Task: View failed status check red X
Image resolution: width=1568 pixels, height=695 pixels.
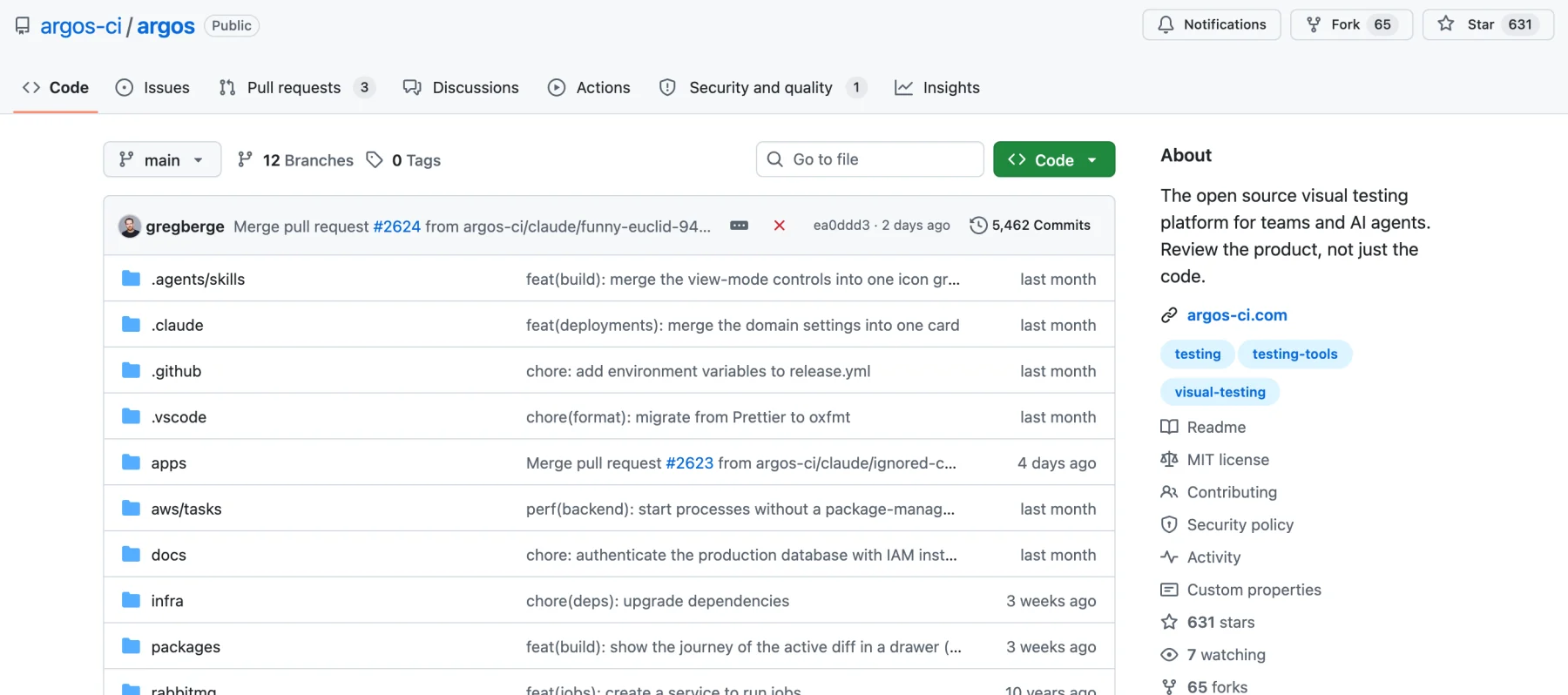Action: [780, 226]
